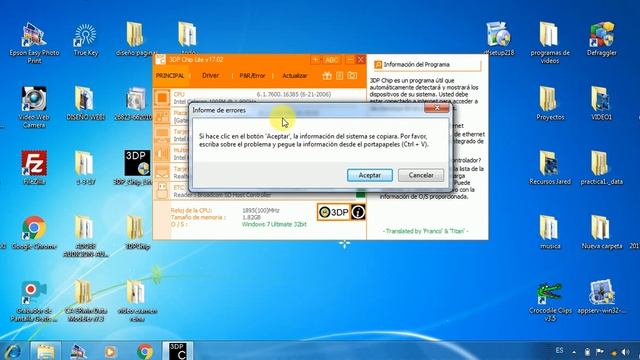
Task: Select the Crocodile Clips desktop shortcut
Action: [x=550, y=301]
